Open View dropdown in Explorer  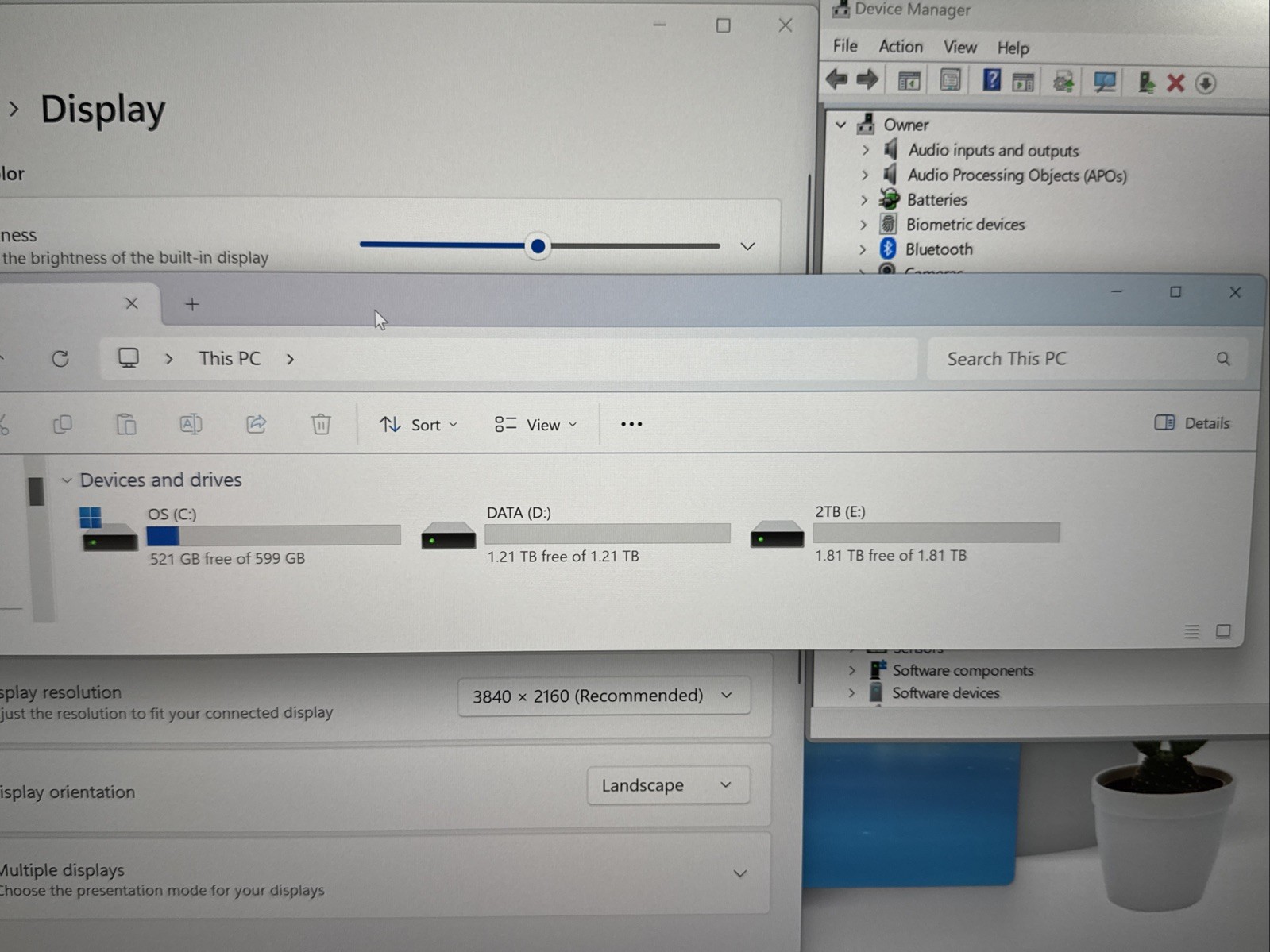(x=535, y=425)
